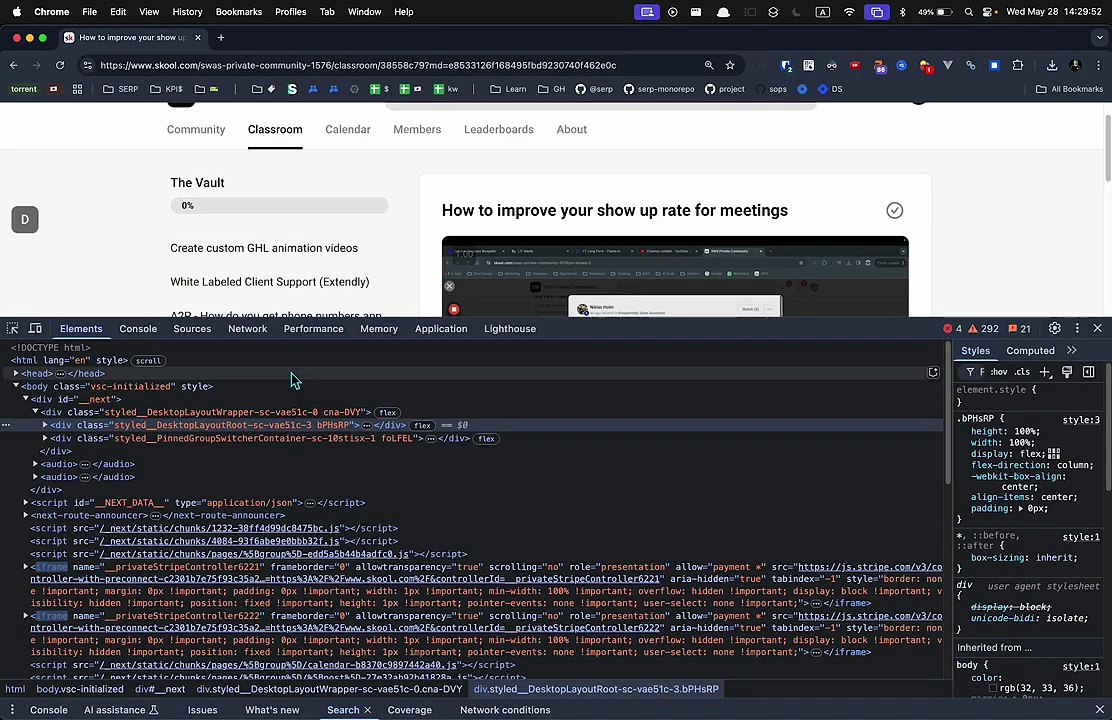
Task: Click the D group switcher avatar
Action: click(25, 219)
